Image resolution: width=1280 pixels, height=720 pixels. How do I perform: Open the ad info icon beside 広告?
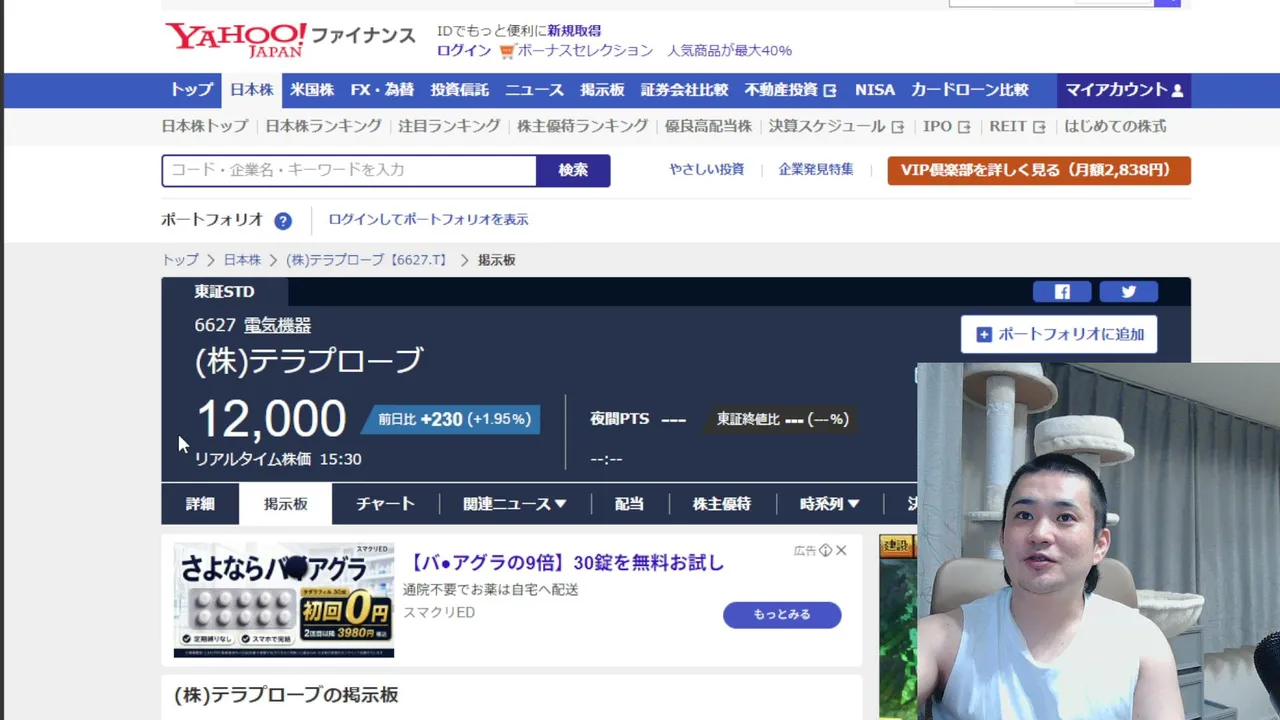(x=826, y=550)
